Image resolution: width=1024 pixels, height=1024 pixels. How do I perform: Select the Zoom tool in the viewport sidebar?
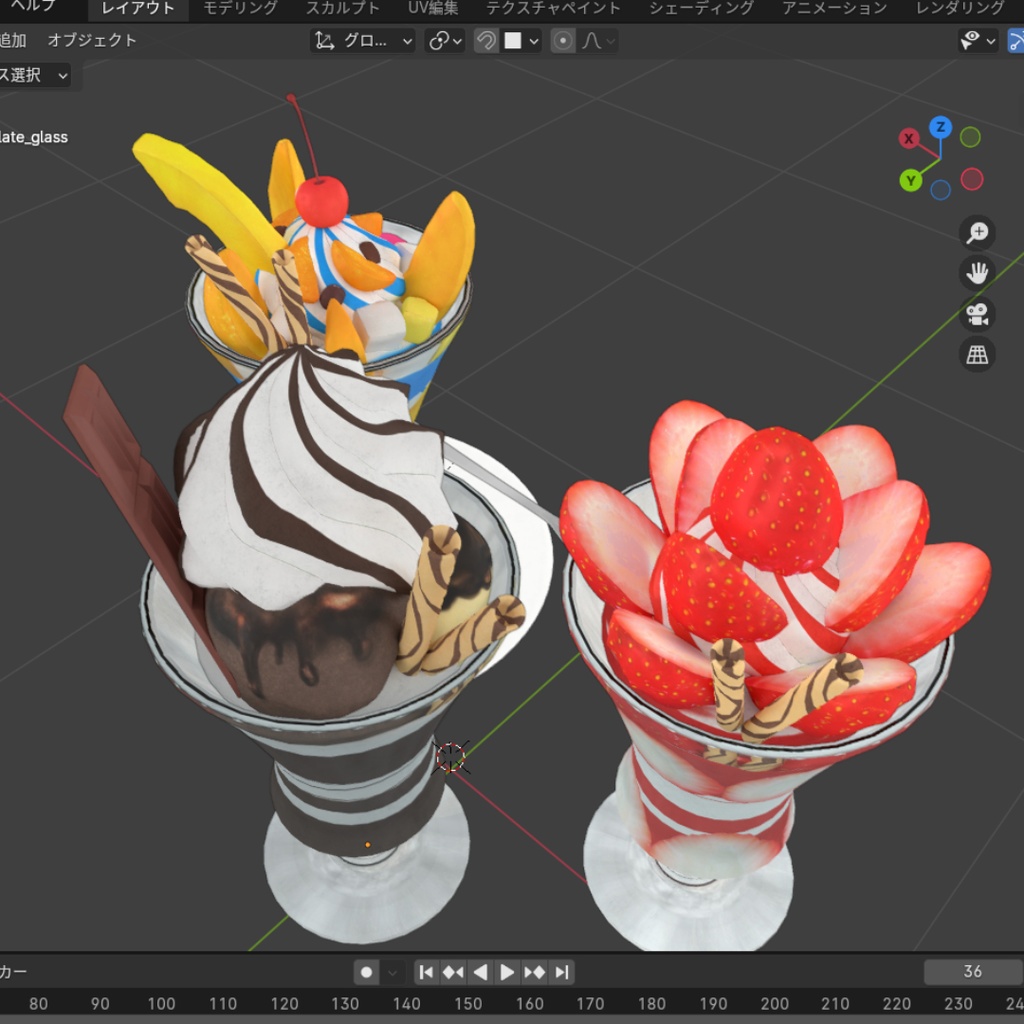point(977,232)
